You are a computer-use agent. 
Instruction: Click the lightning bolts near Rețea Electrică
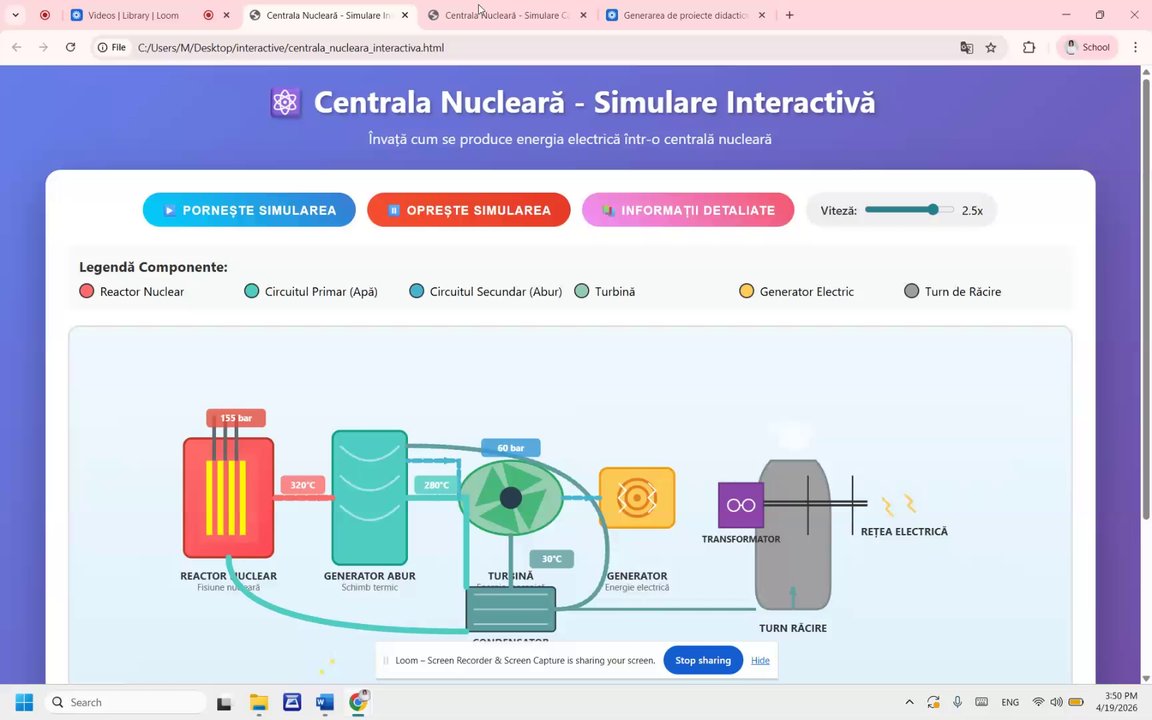coord(899,505)
